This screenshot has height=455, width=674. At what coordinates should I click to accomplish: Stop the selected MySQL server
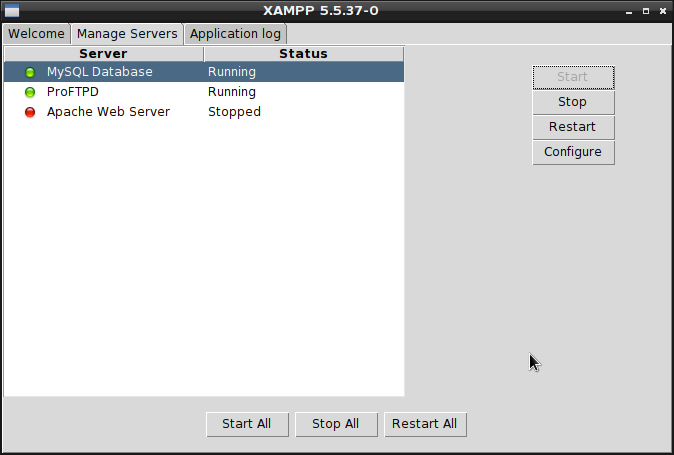(573, 102)
